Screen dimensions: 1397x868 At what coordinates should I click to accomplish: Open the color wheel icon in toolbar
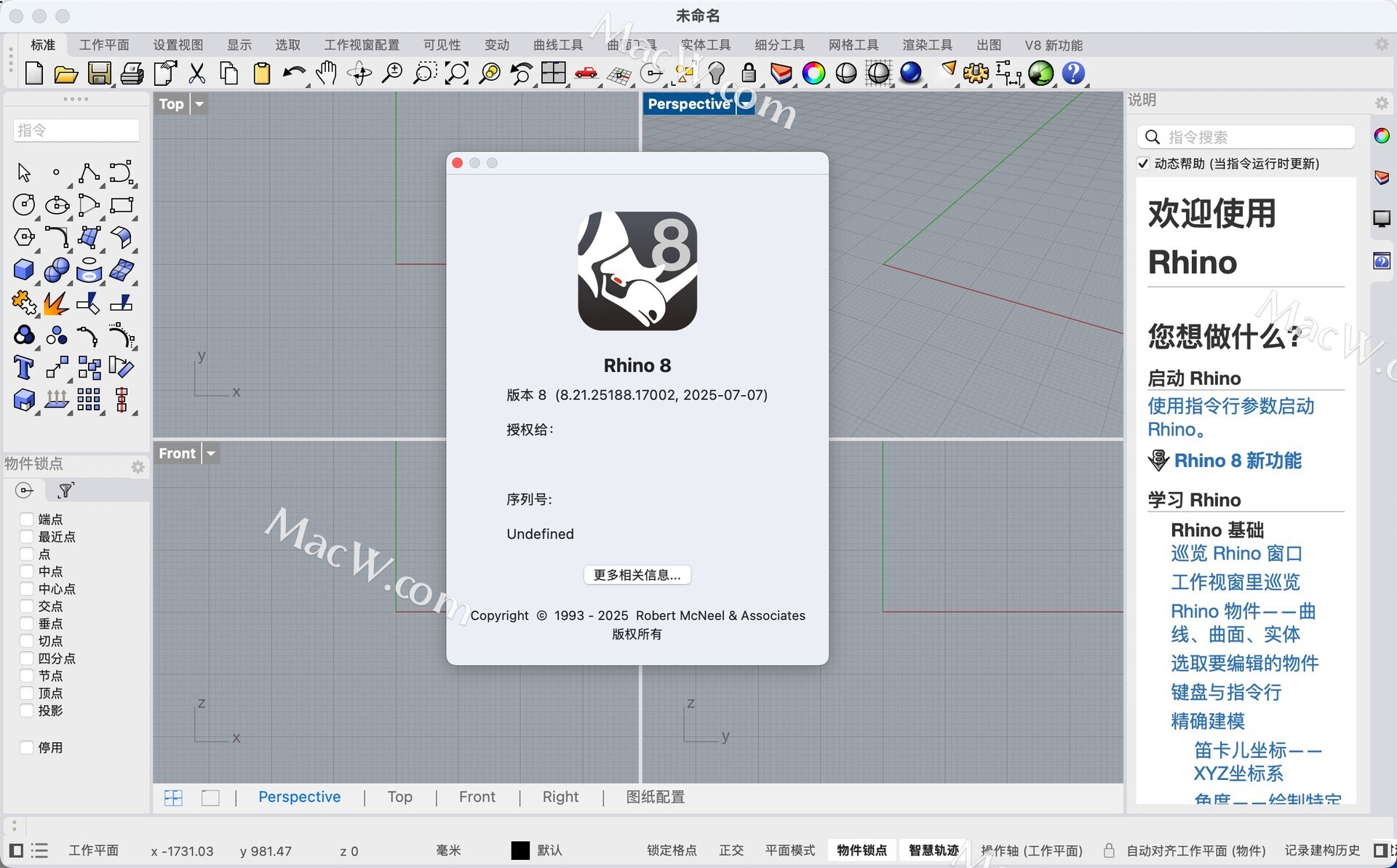tap(813, 73)
